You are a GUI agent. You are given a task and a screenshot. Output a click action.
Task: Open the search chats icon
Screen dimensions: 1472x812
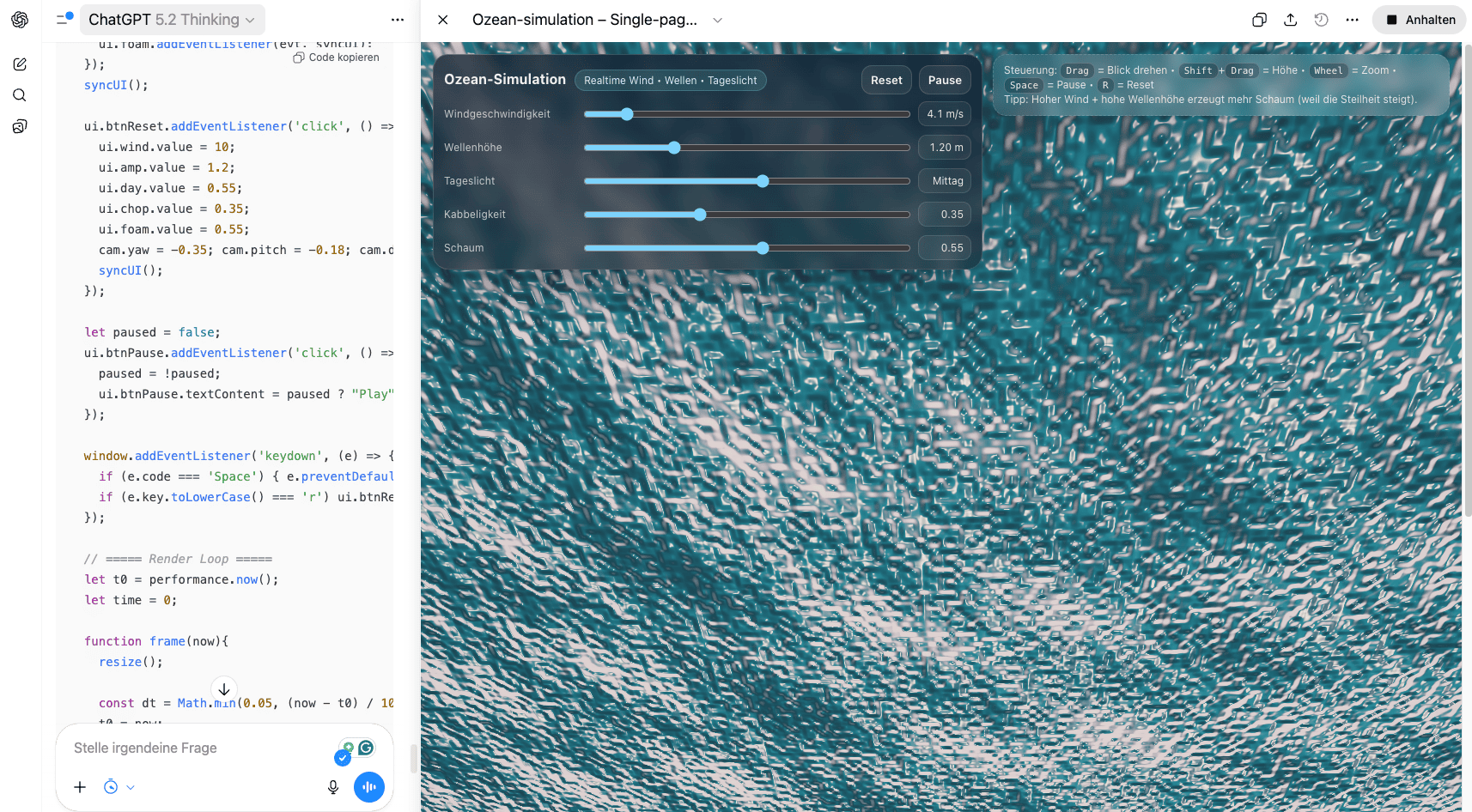[x=20, y=95]
